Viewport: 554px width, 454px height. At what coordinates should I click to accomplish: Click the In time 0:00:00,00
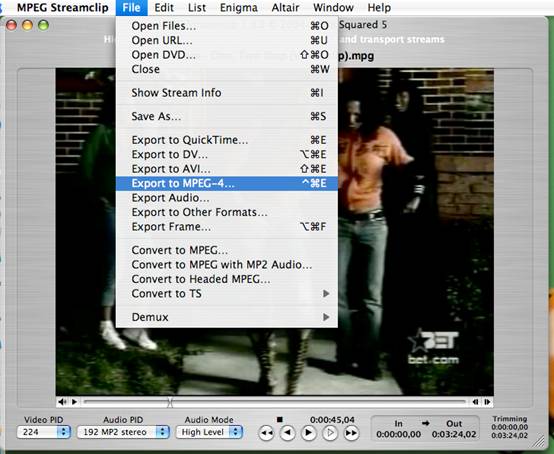coord(399,434)
